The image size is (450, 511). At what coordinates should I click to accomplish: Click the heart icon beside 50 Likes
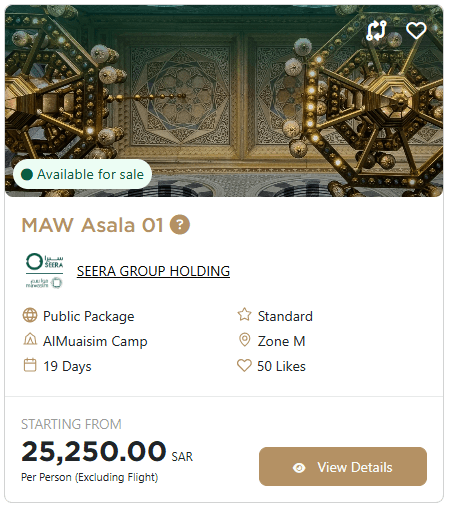244,366
